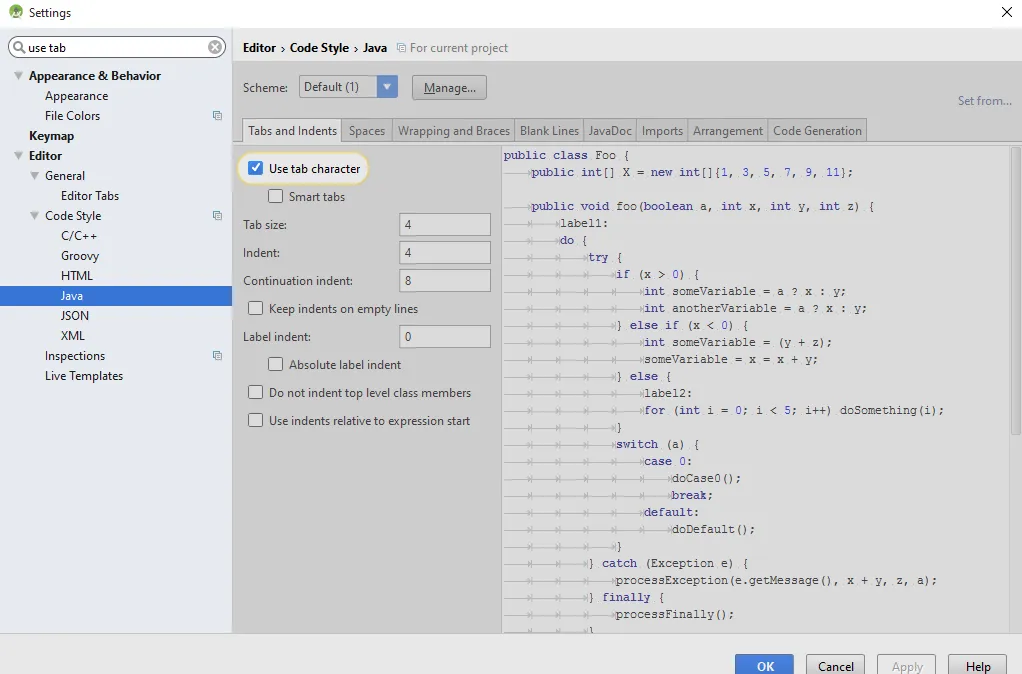Select C/C++ code style
This screenshot has width=1022, height=674.
click(x=79, y=235)
